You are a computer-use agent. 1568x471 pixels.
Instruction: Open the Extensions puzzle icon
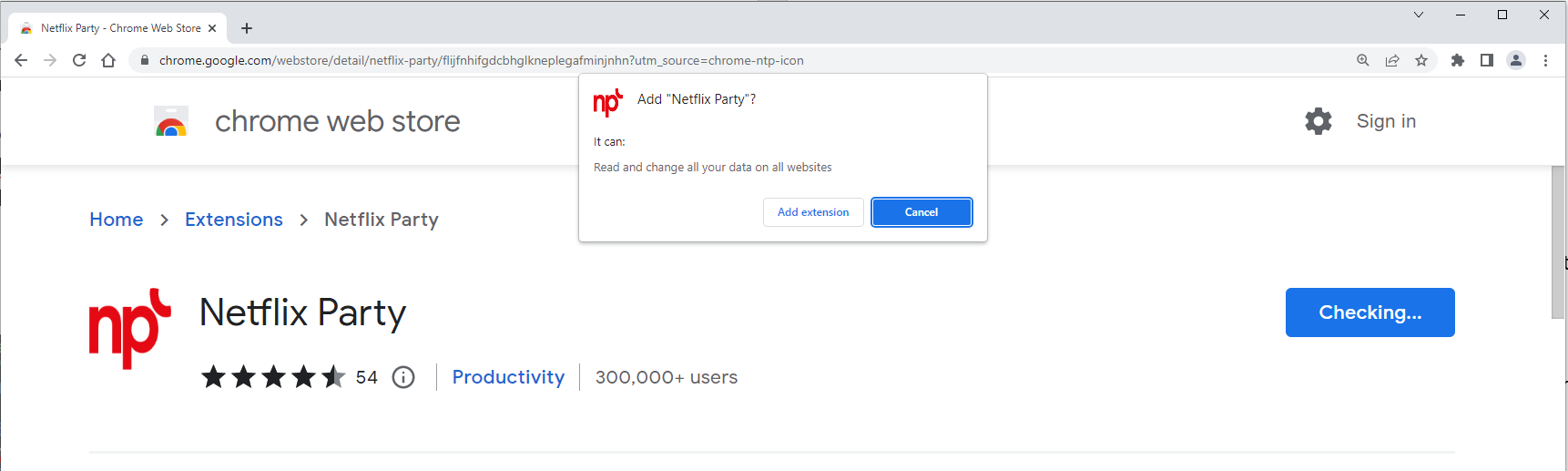[1458, 60]
